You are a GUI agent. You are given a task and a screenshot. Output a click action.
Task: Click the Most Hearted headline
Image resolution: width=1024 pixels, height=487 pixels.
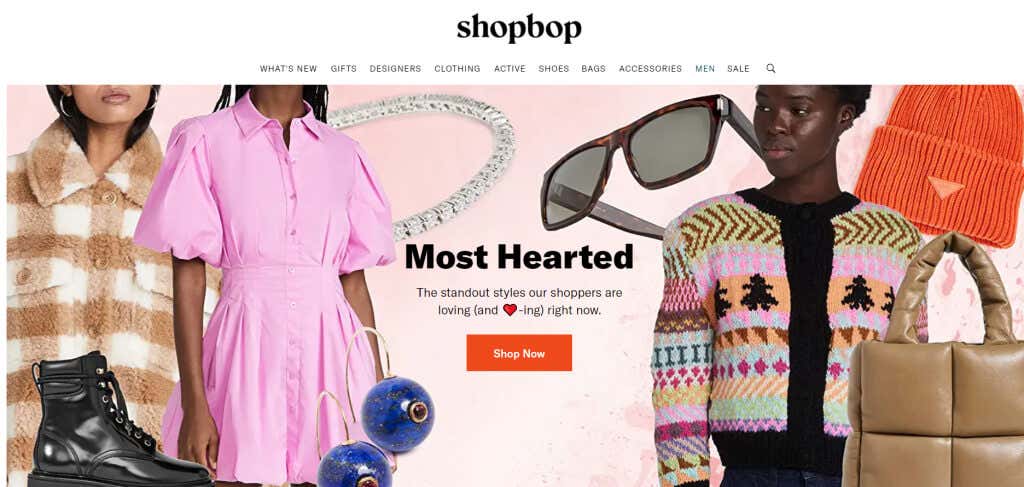519,257
